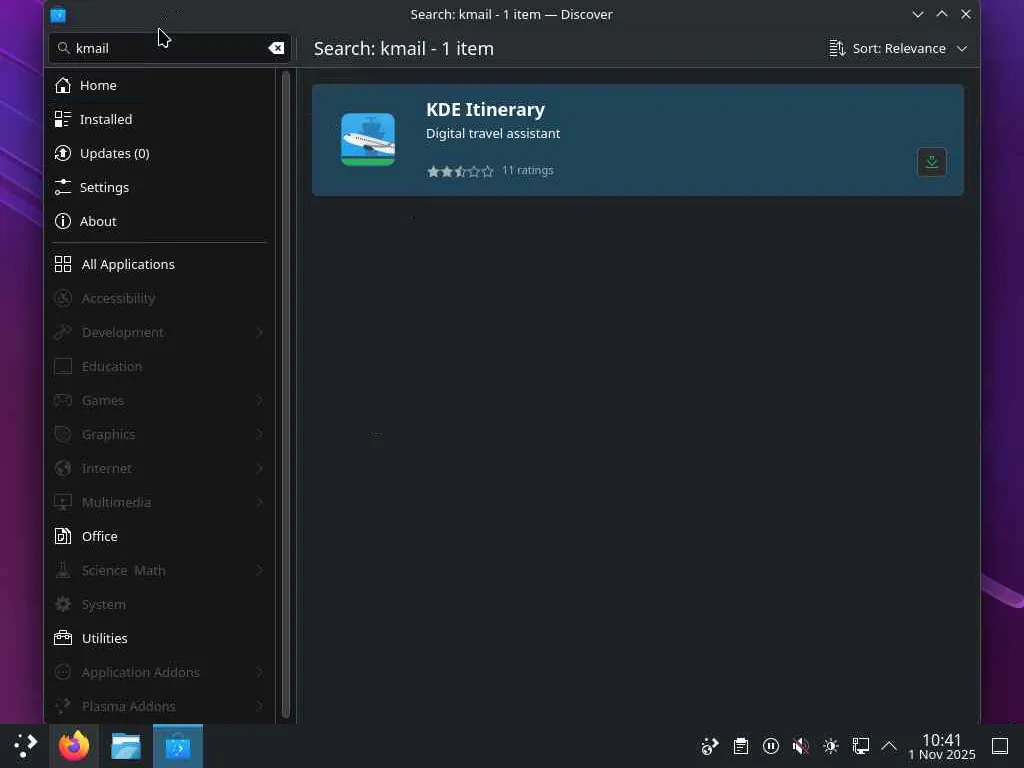Screen dimensions: 1024x768
Task: Open the application launcher
Action: coord(25,746)
